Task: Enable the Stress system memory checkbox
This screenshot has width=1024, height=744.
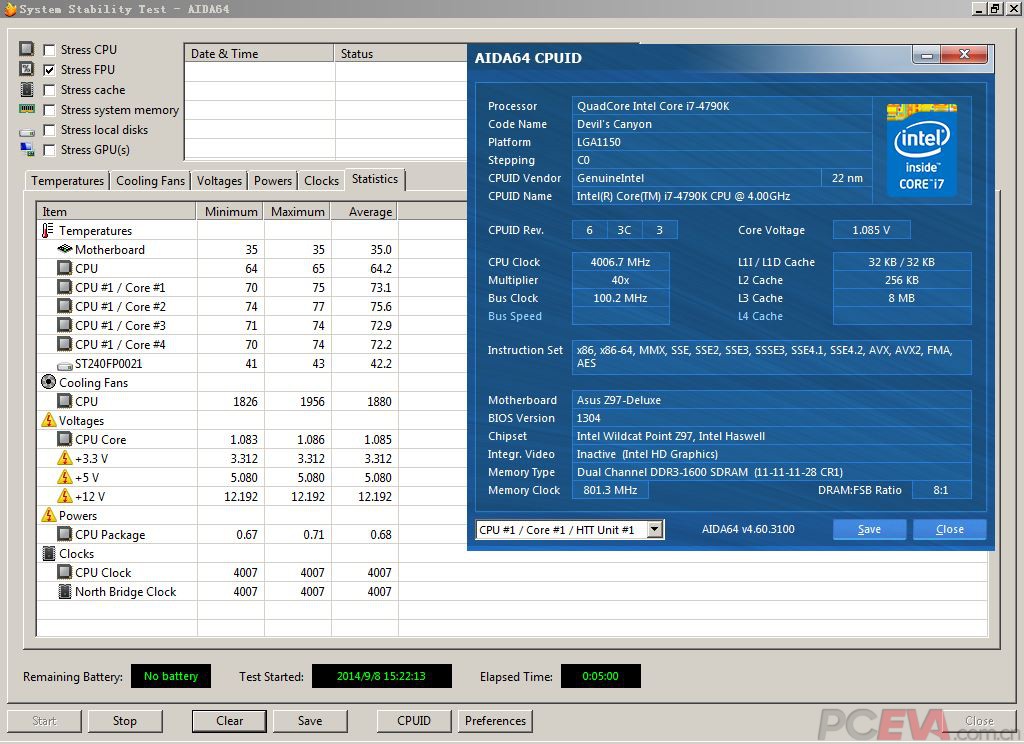Action: tap(49, 110)
